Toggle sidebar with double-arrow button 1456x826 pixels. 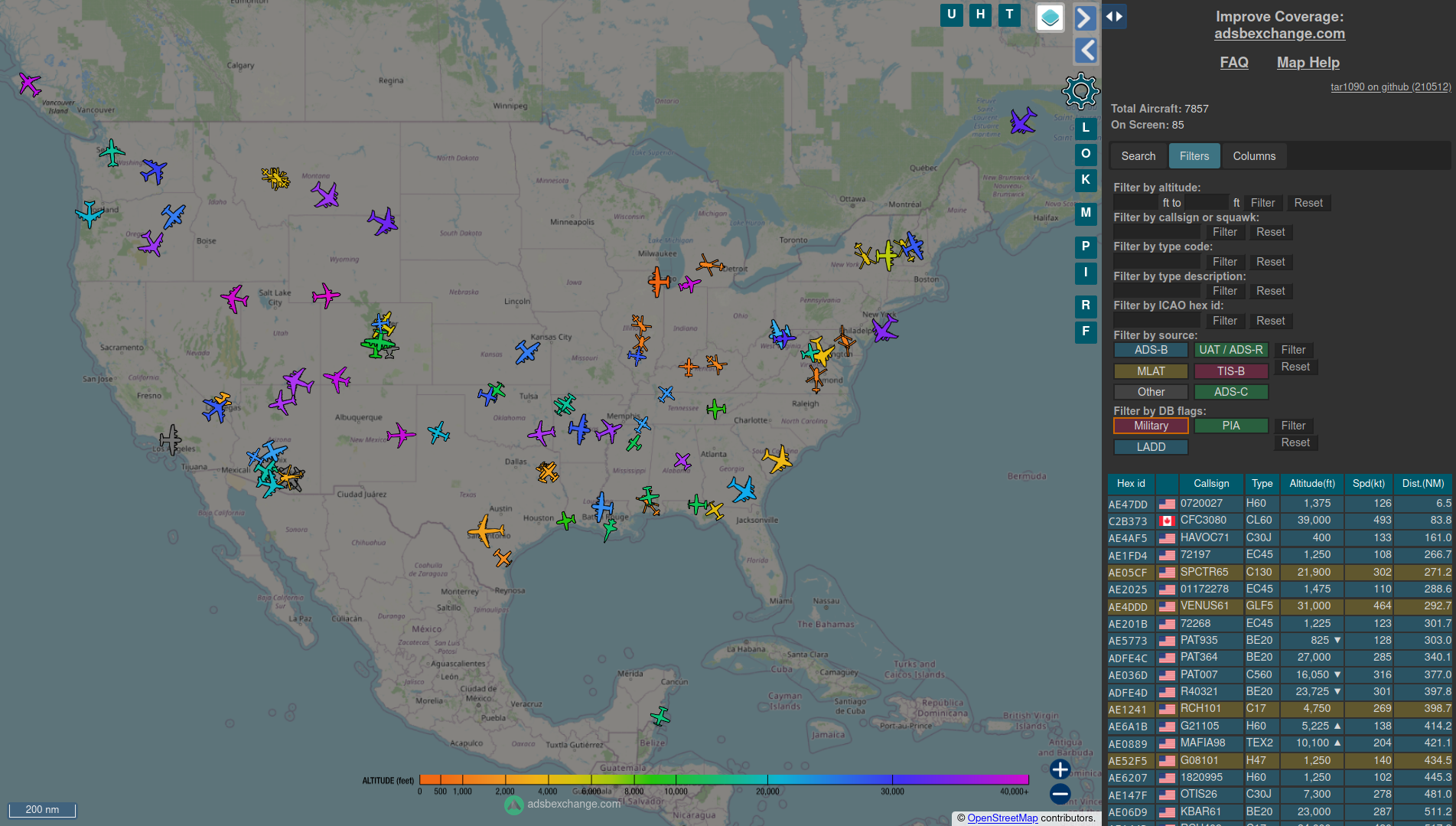(1114, 16)
